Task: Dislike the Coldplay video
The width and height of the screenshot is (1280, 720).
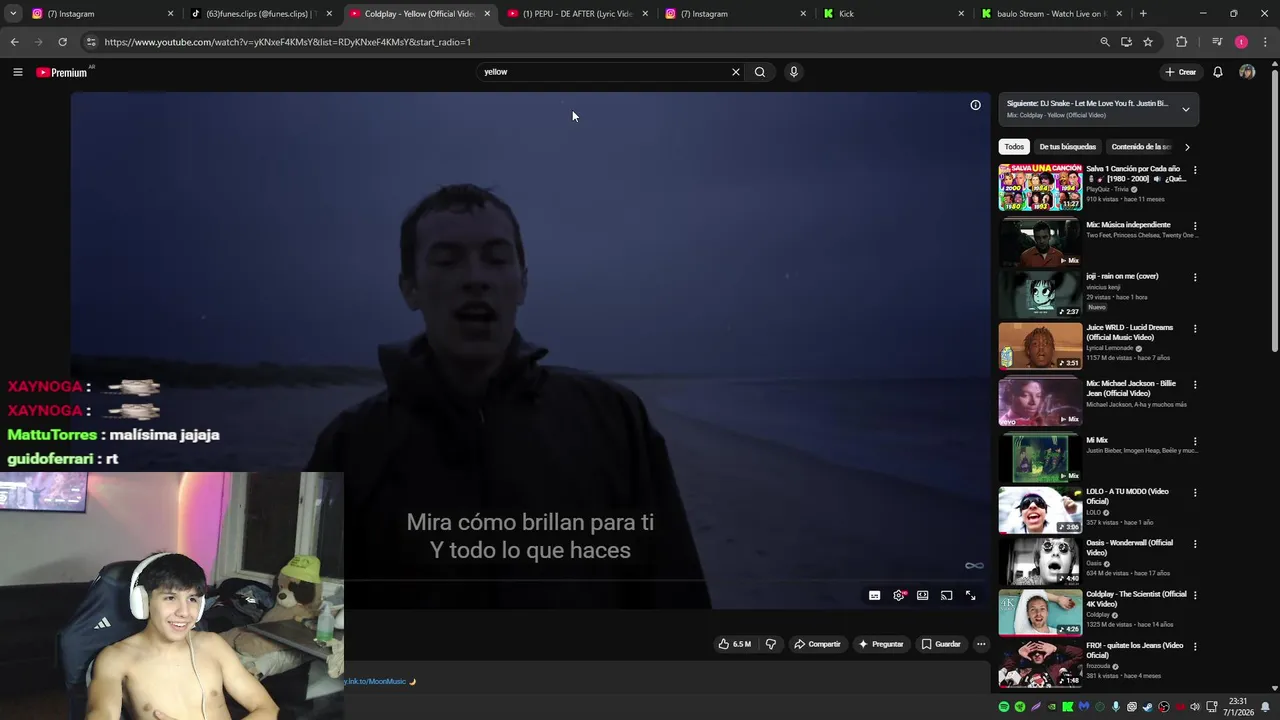Action: (771, 644)
